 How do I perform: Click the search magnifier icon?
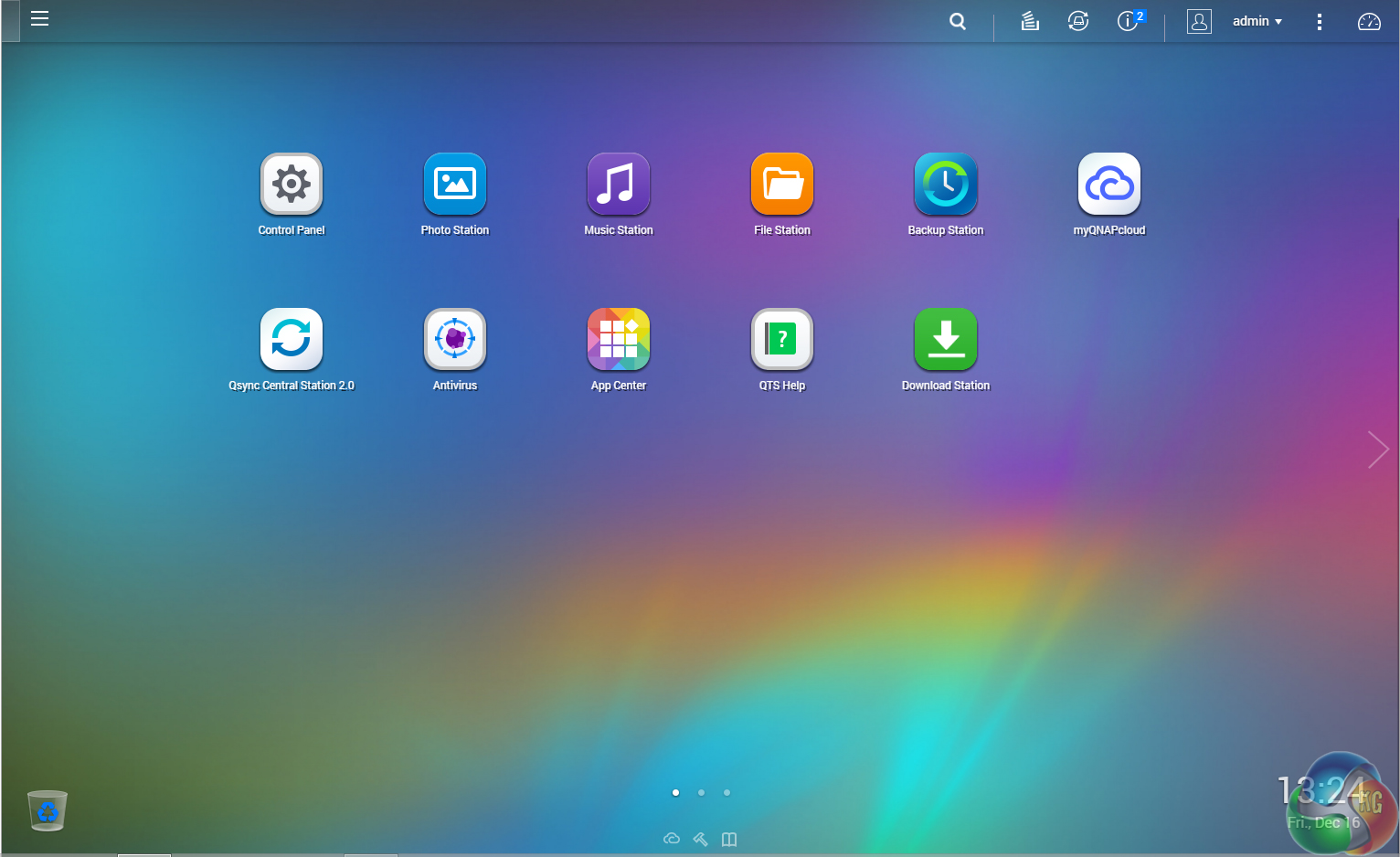[x=958, y=21]
